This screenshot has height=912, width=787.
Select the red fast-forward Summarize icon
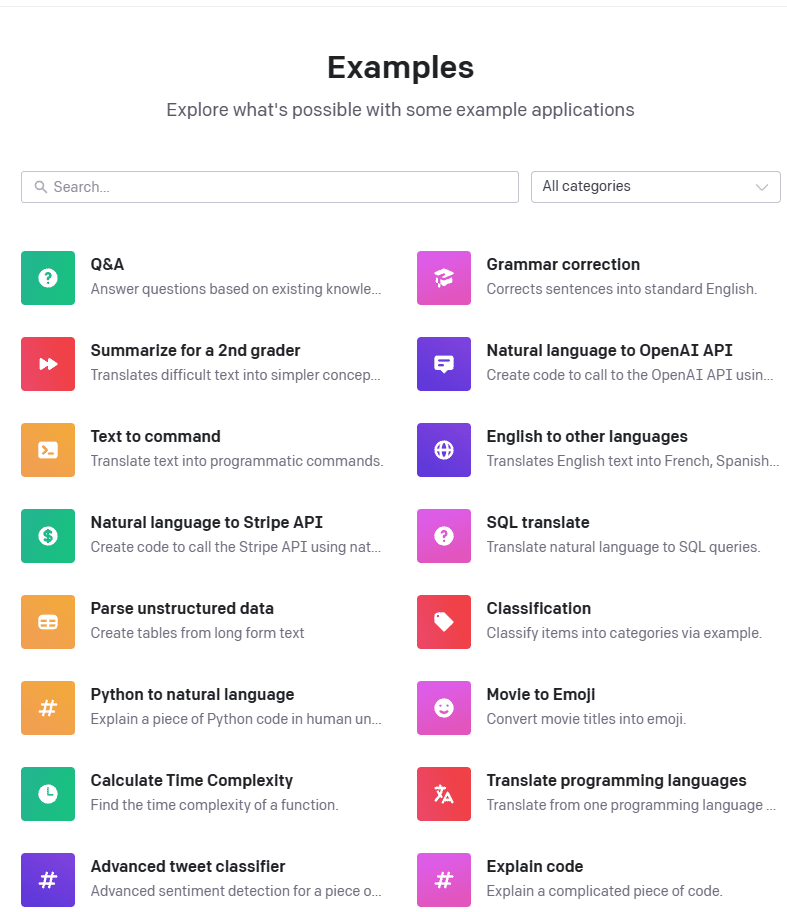pos(48,364)
